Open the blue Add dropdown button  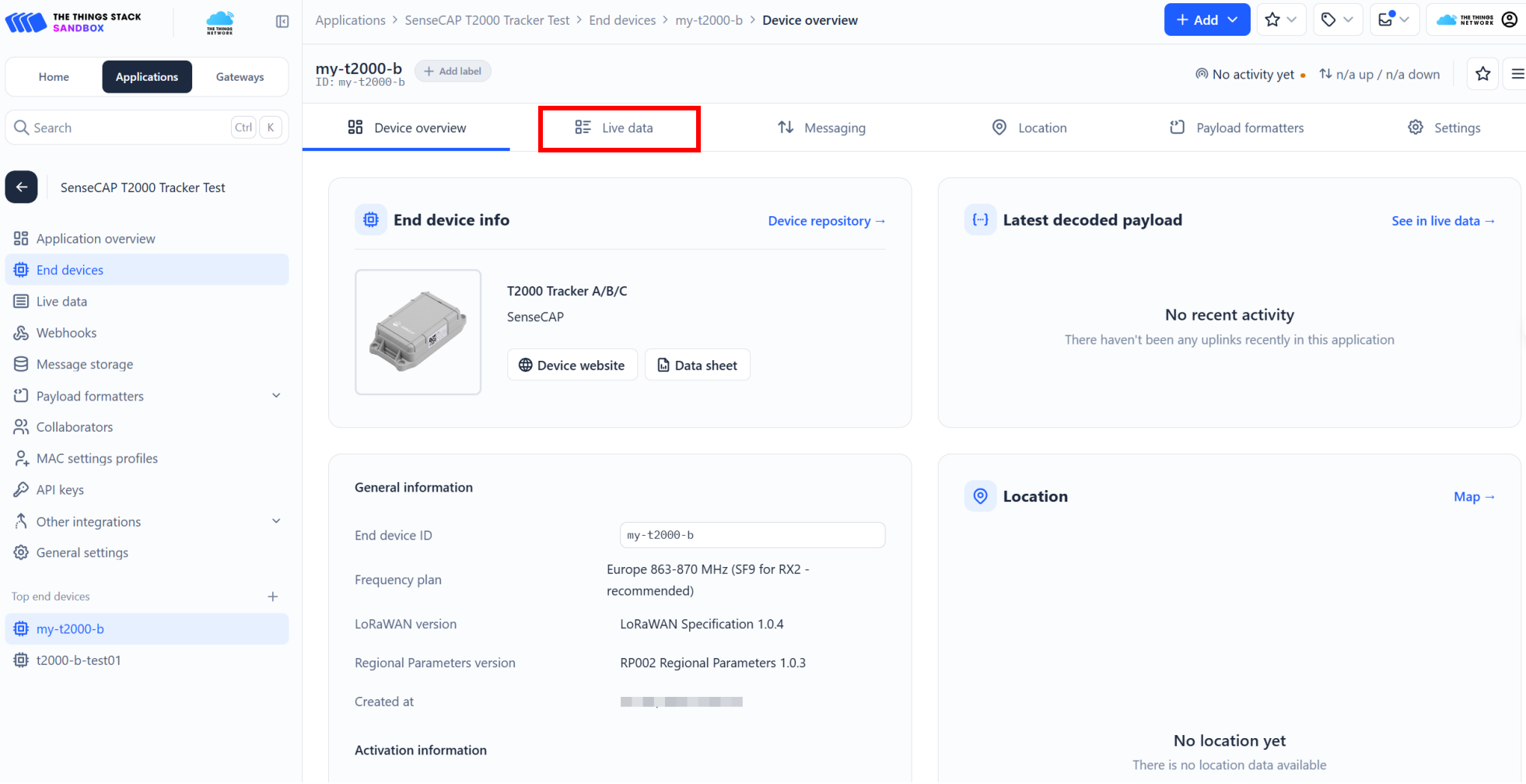[1206, 20]
